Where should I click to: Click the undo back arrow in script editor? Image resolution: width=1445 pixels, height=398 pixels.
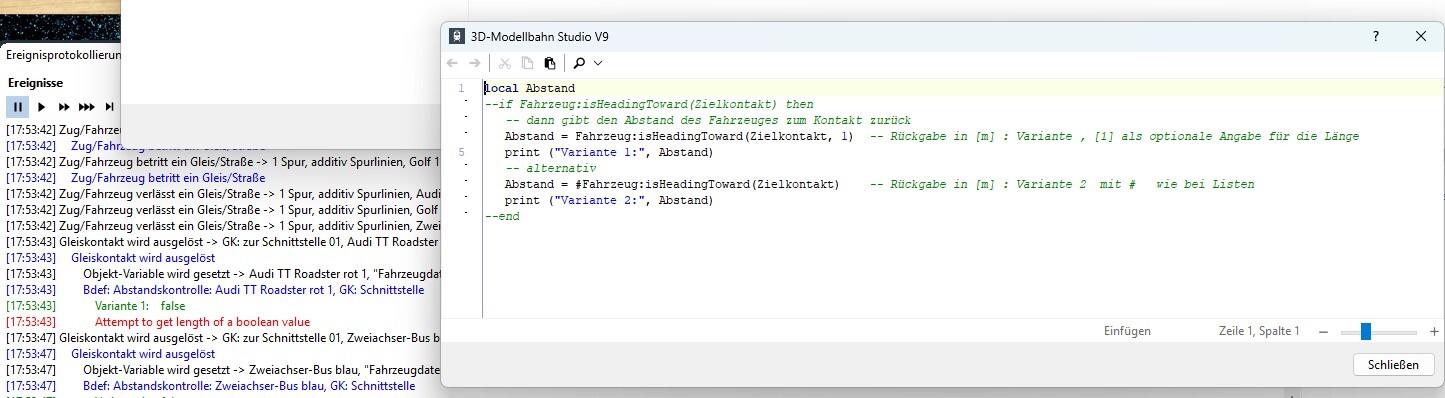click(x=453, y=63)
